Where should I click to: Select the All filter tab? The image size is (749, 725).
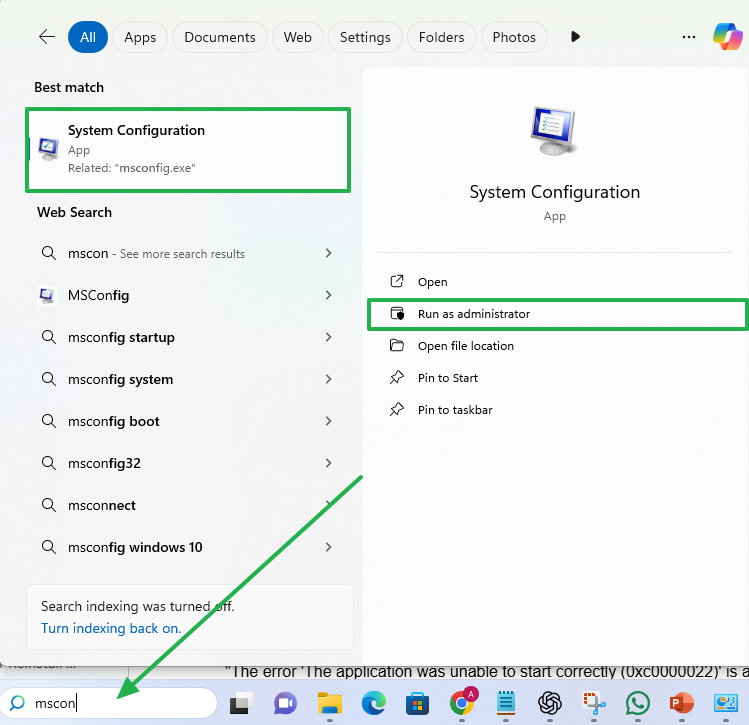coord(88,37)
